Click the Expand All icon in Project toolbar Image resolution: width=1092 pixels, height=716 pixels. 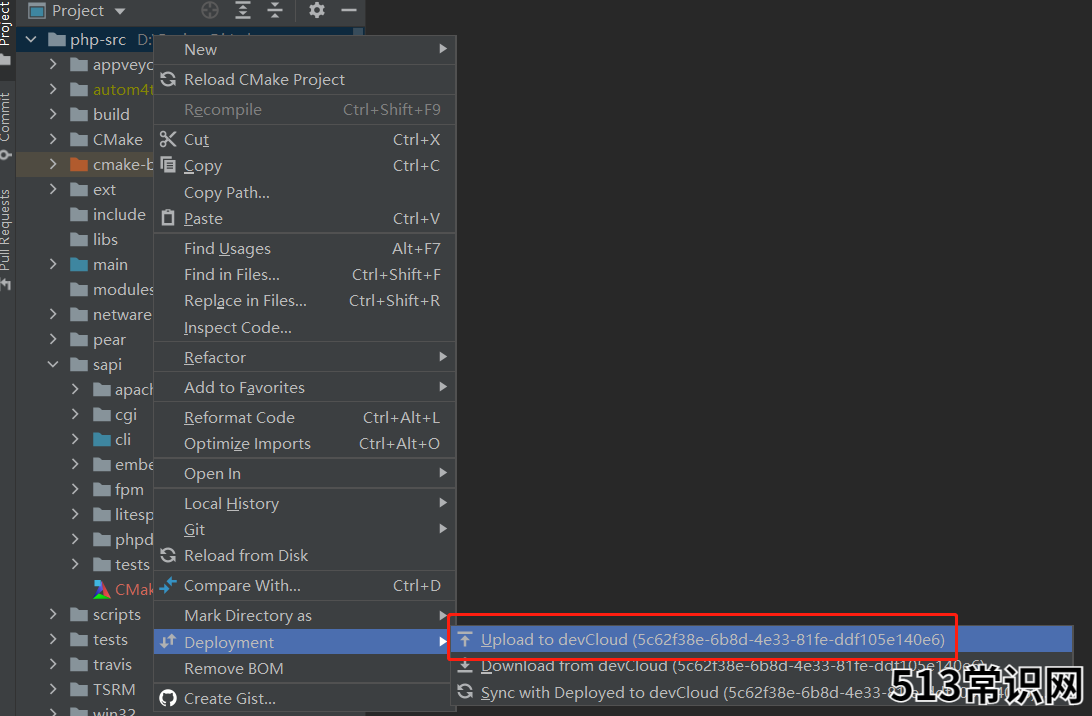[x=243, y=10]
